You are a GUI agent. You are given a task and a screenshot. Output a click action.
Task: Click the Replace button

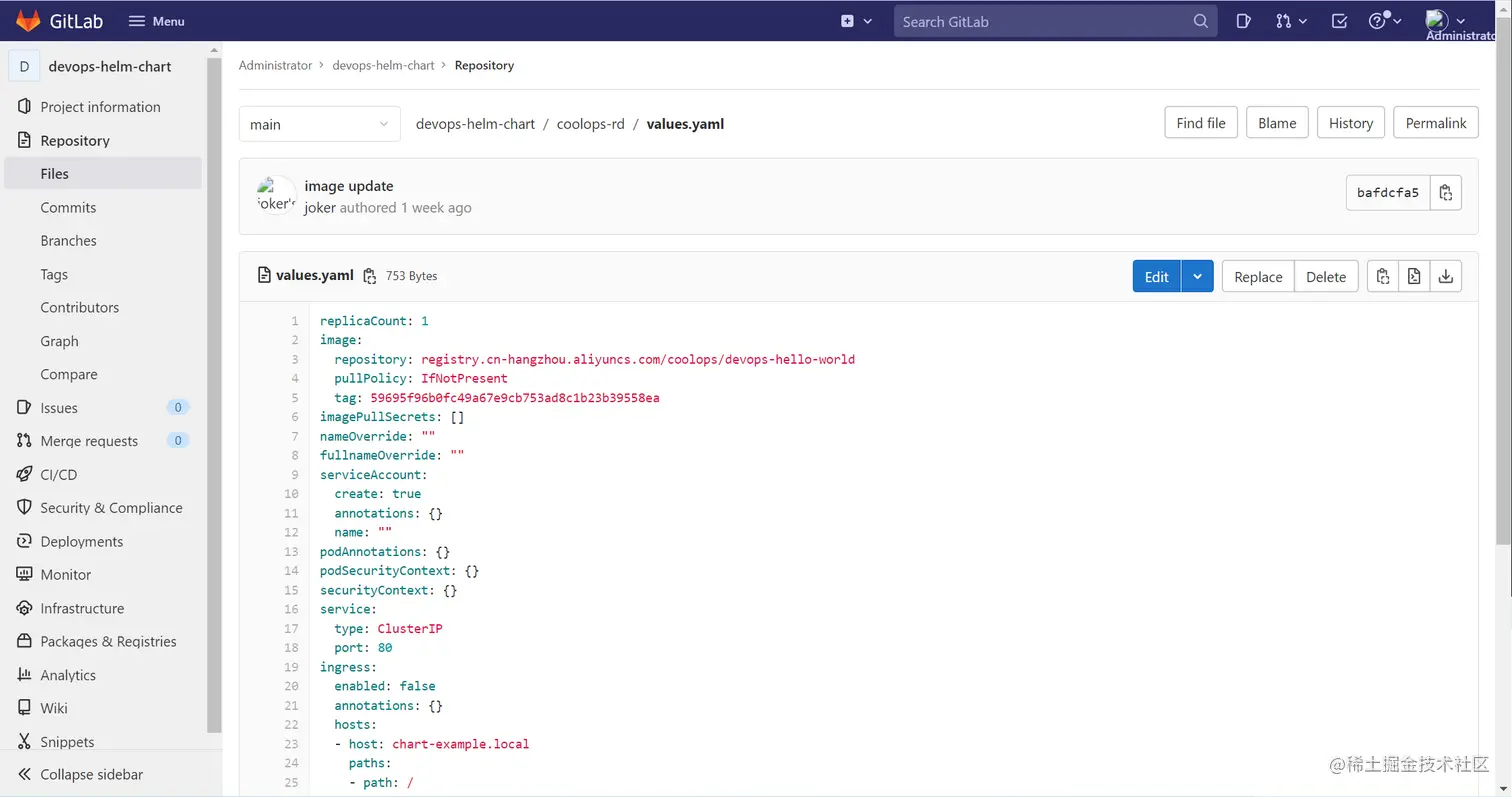click(x=1258, y=277)
